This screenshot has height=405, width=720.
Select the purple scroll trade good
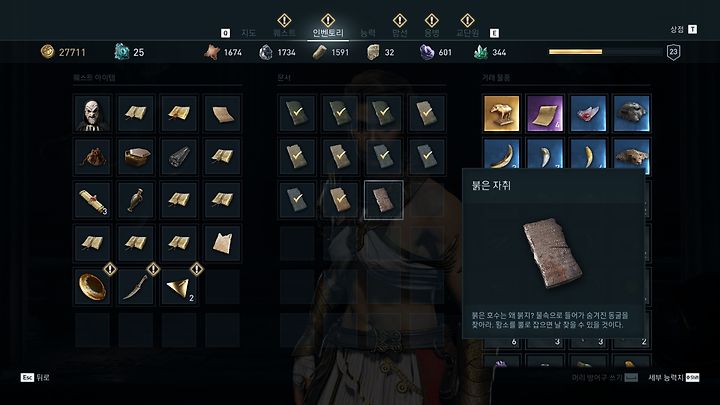point(545,113)
